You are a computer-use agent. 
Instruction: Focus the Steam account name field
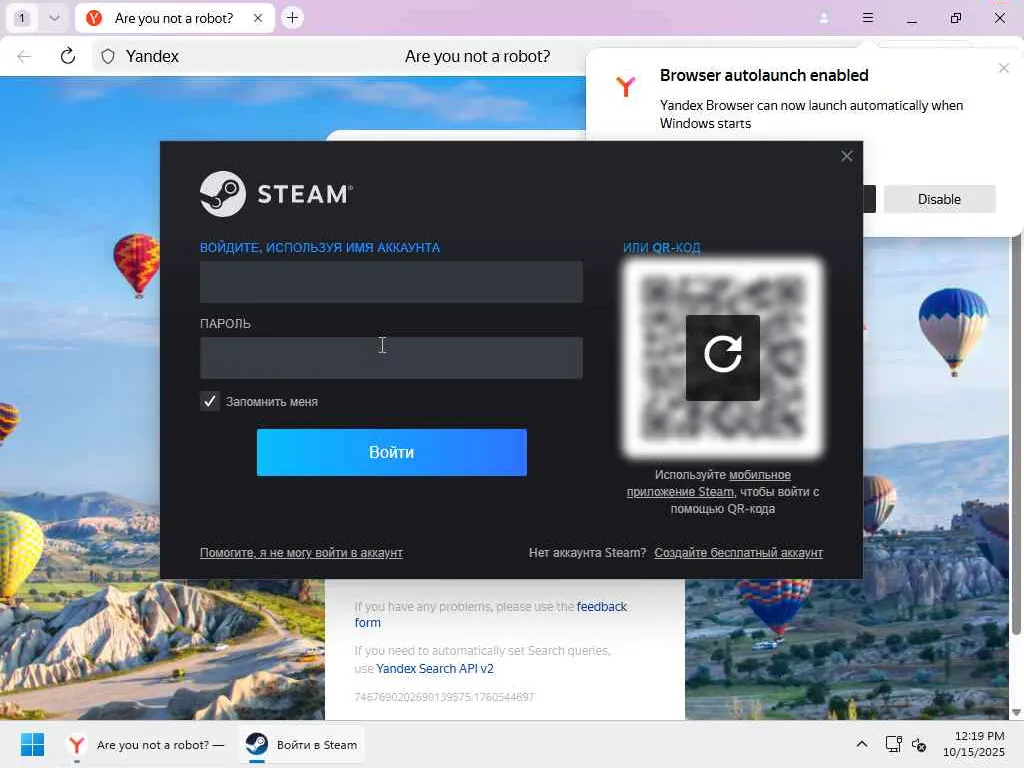pos(391,281)
